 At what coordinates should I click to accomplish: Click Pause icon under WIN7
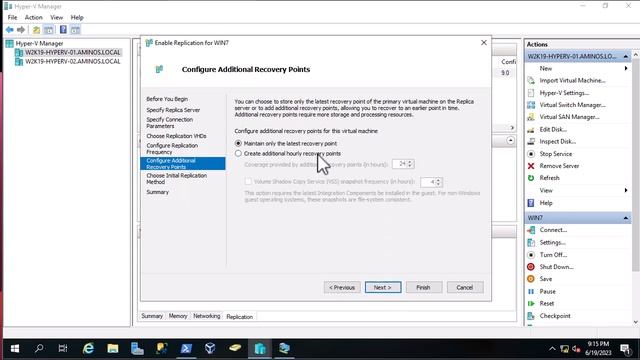click(x=531, y=291)
